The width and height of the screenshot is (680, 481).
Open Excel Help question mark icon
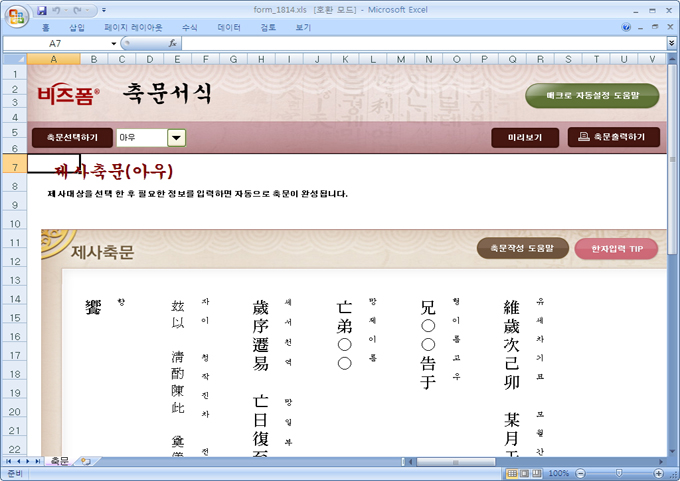click(626, 28)
